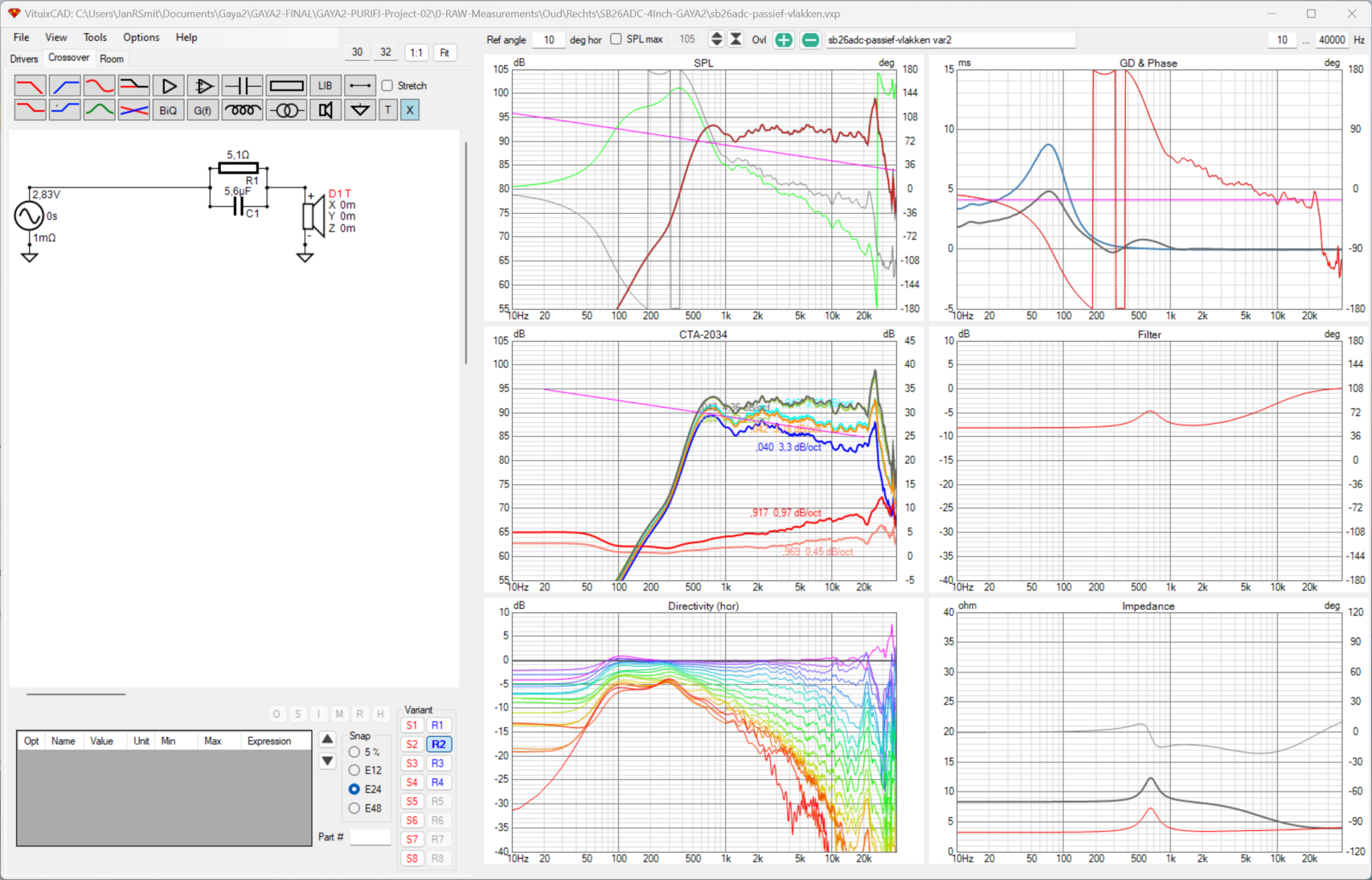This screenshot has width=1372, height=880.
Task: Click the Part # input field
Action: pos(370,837)
